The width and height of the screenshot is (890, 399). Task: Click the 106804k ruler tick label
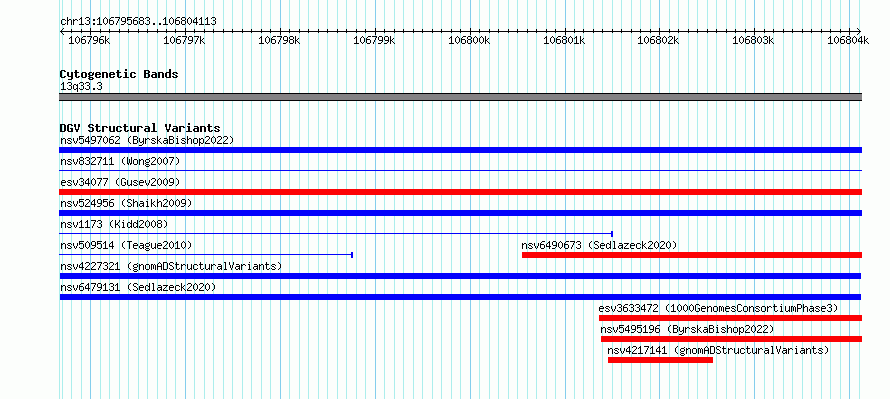pos(848,40)
